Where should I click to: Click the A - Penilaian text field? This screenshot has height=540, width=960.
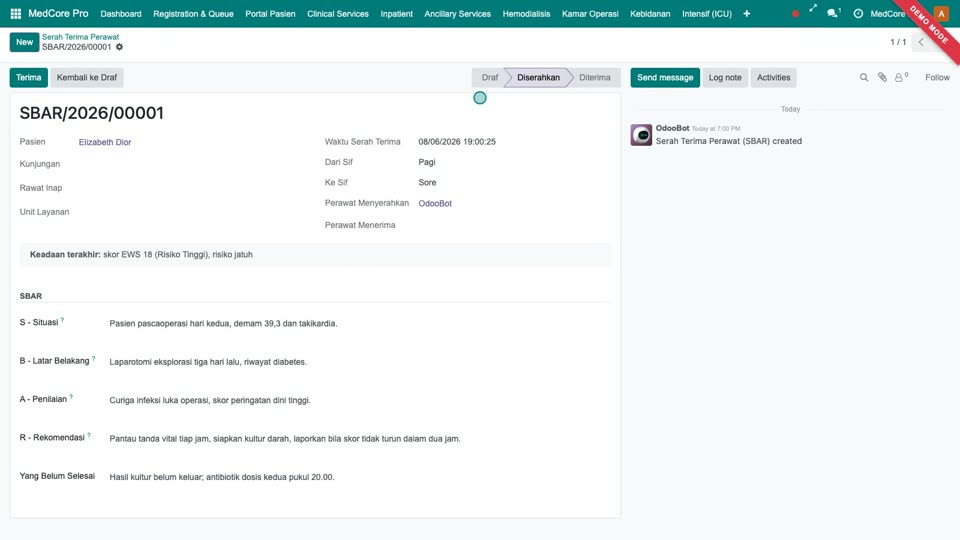point(359,400)
